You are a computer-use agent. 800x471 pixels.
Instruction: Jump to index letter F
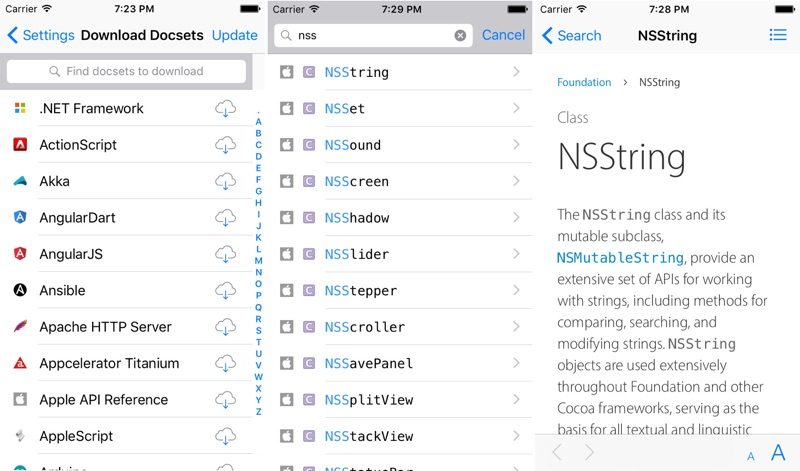point(259,180)
